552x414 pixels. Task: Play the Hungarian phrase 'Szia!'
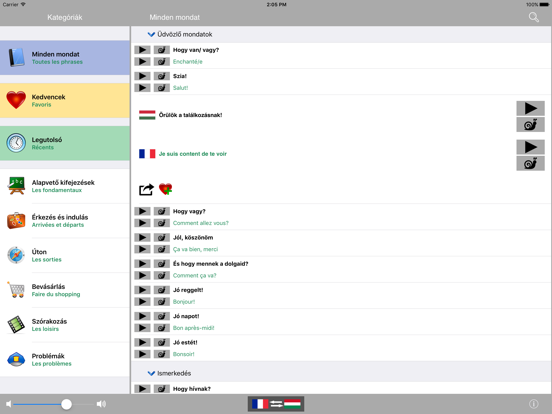142,76
